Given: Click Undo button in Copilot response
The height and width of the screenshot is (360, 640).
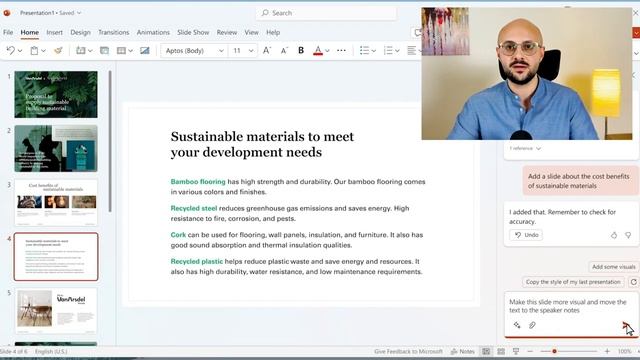Looking at the screenshot, I should point(526,235).
